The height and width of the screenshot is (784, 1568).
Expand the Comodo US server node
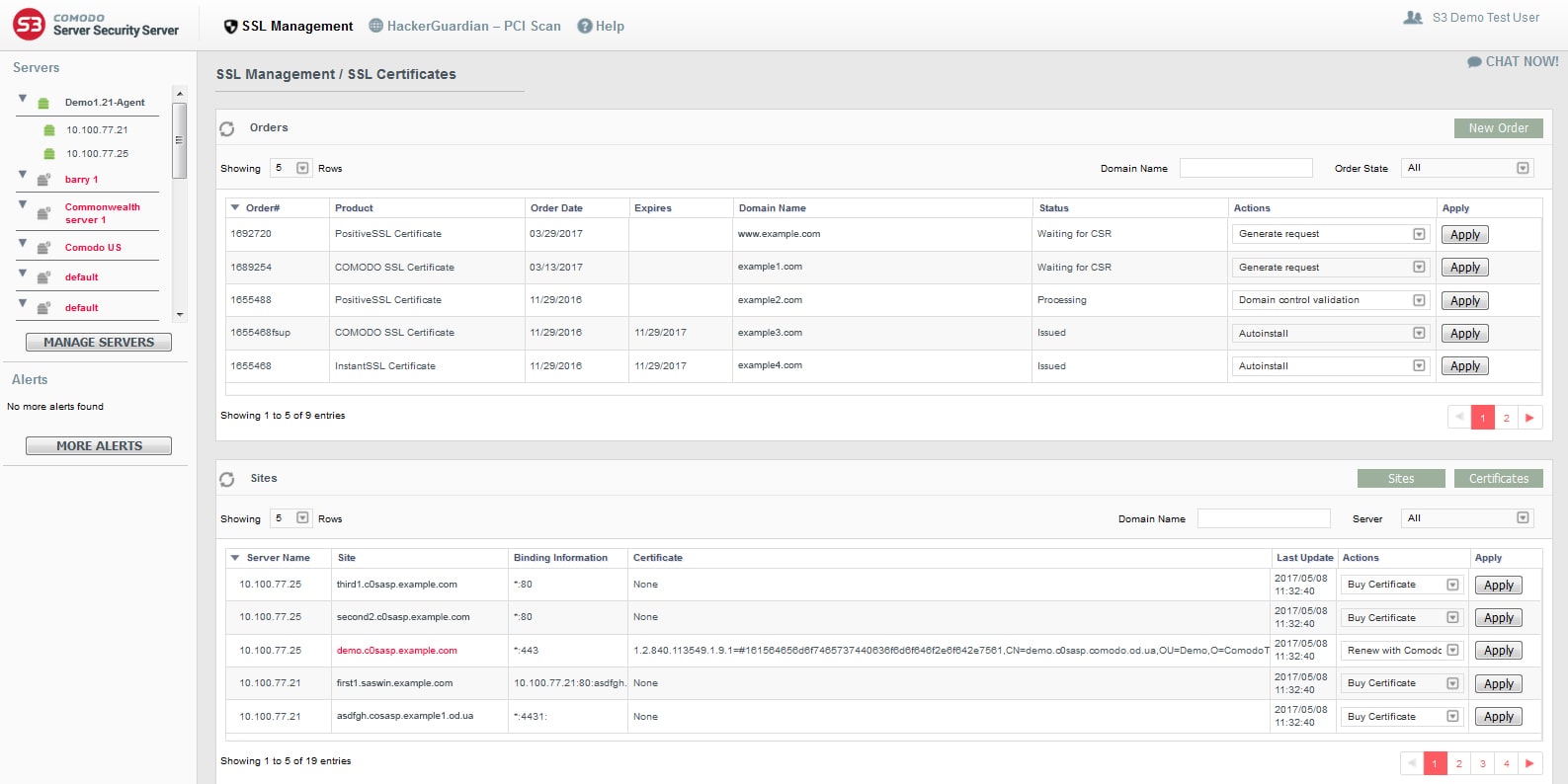pos(23,243)
